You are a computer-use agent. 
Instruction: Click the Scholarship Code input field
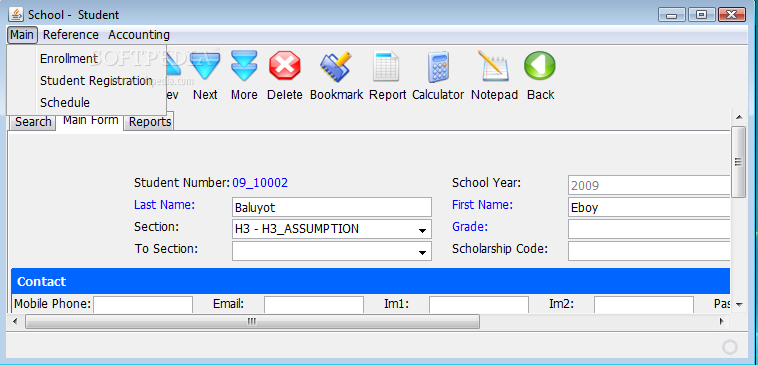[649, 251]
